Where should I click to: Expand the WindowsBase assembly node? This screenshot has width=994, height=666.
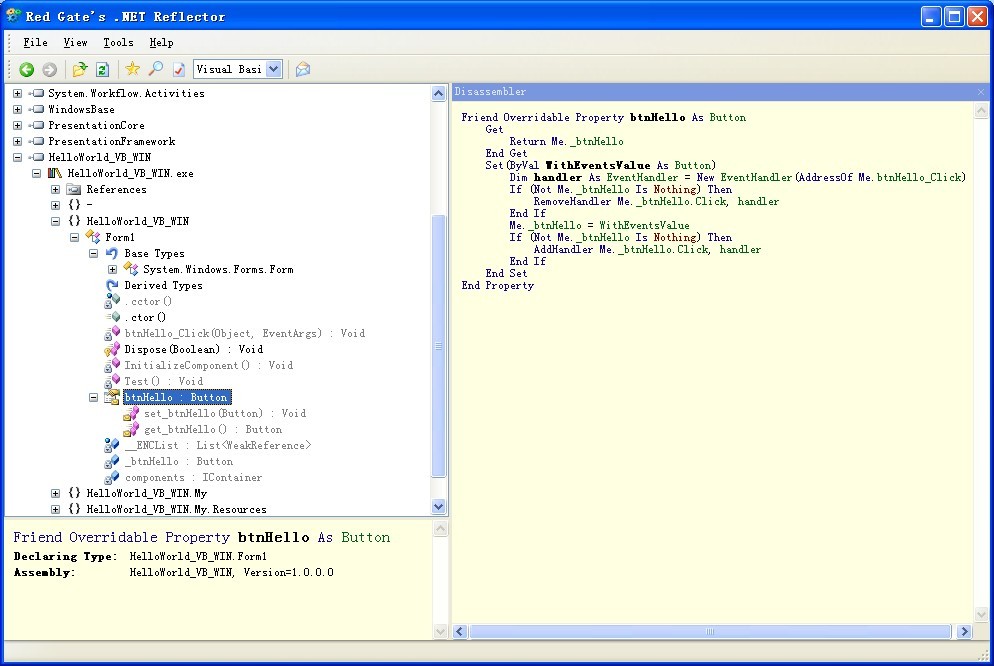click(18, 109)
